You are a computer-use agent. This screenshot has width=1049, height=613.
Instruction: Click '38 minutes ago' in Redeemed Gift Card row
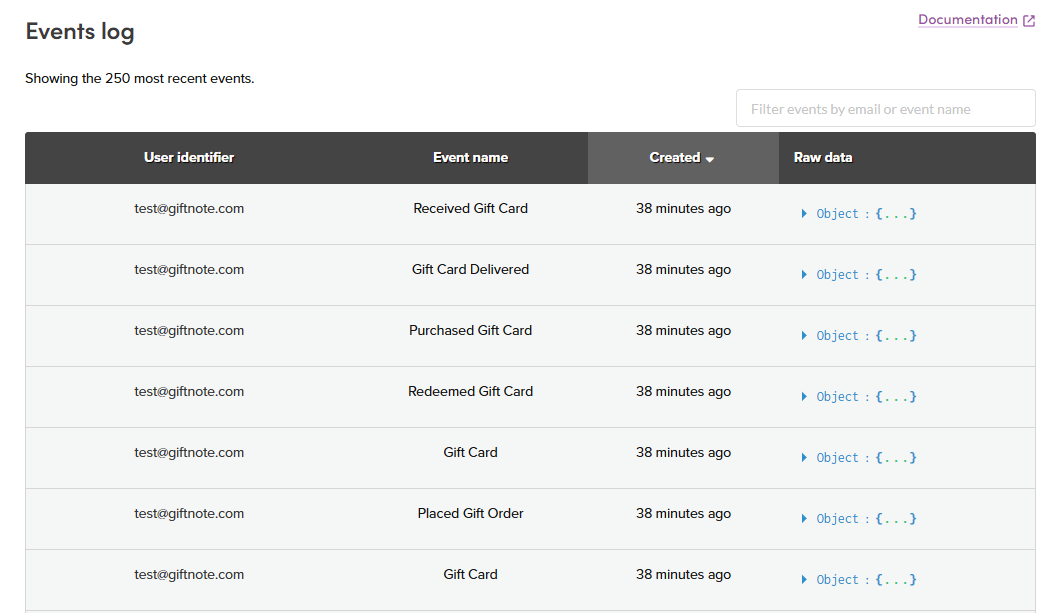[683, 391]
